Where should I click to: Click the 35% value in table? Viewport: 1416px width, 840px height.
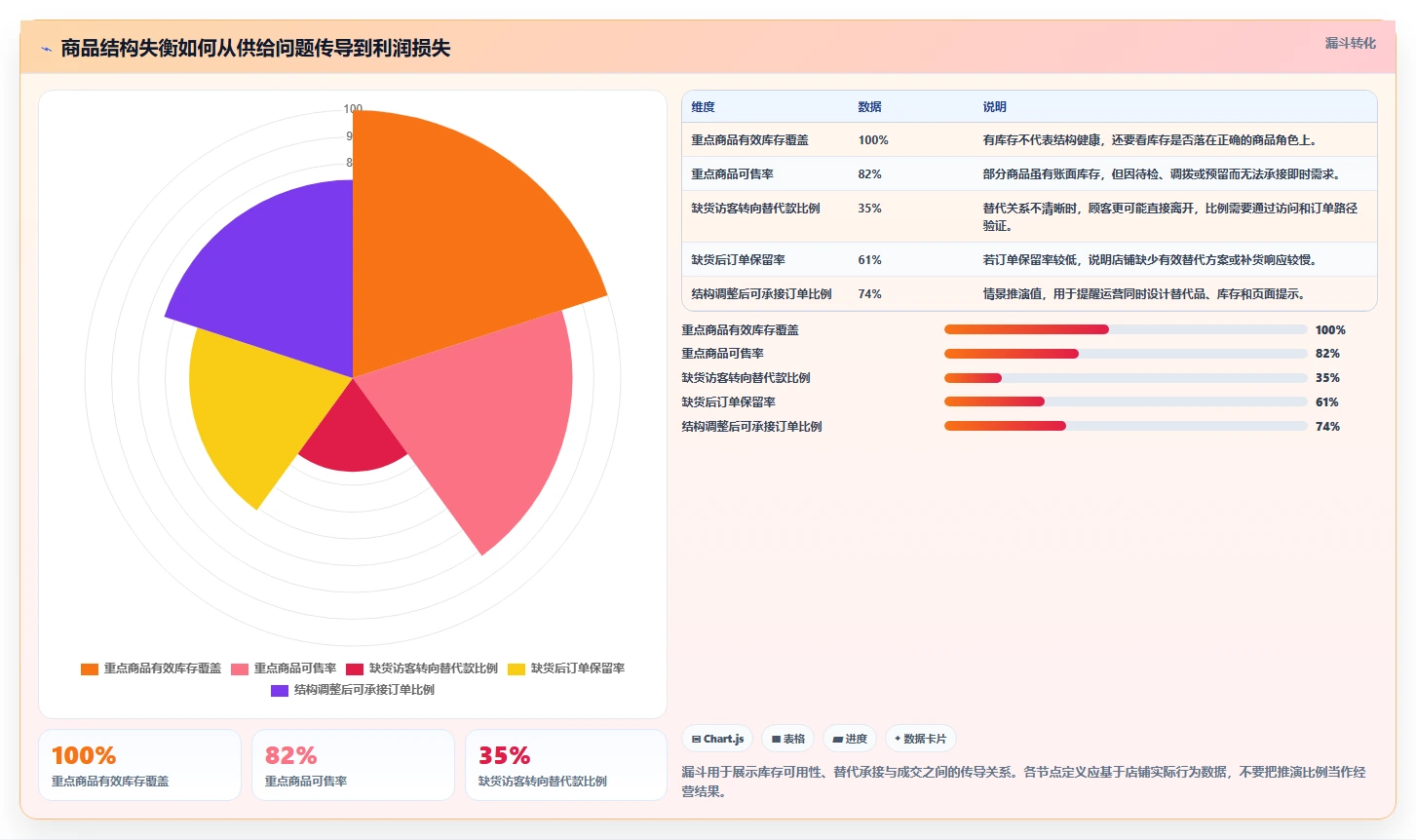pos(869,209)
